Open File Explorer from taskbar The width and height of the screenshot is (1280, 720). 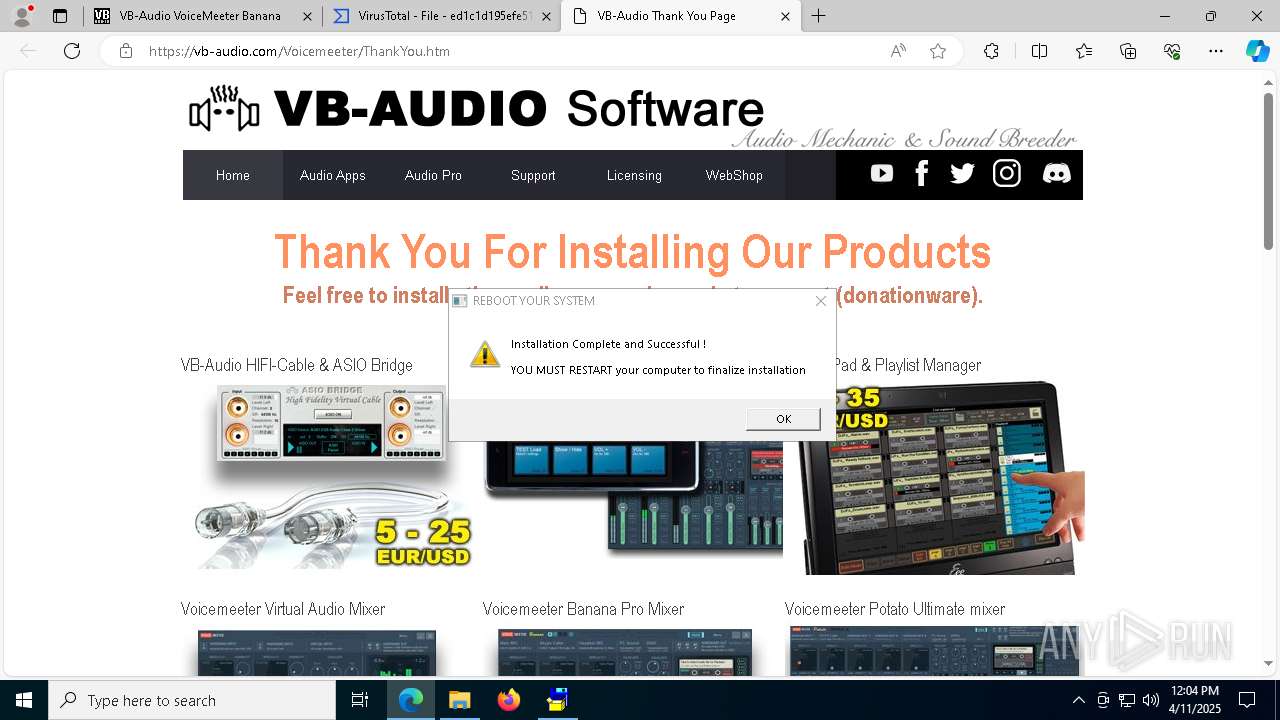[459, 700]
